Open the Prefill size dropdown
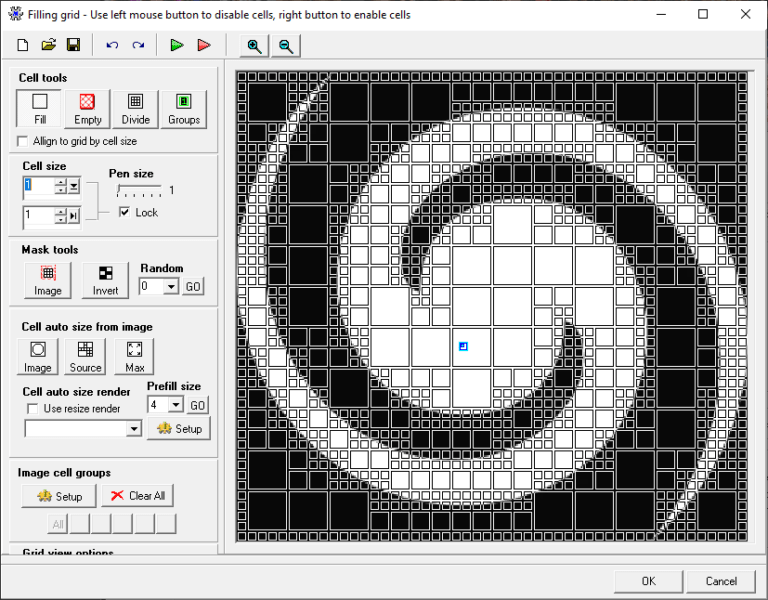This screenshot has width=768, height=600. pos(176,405)
